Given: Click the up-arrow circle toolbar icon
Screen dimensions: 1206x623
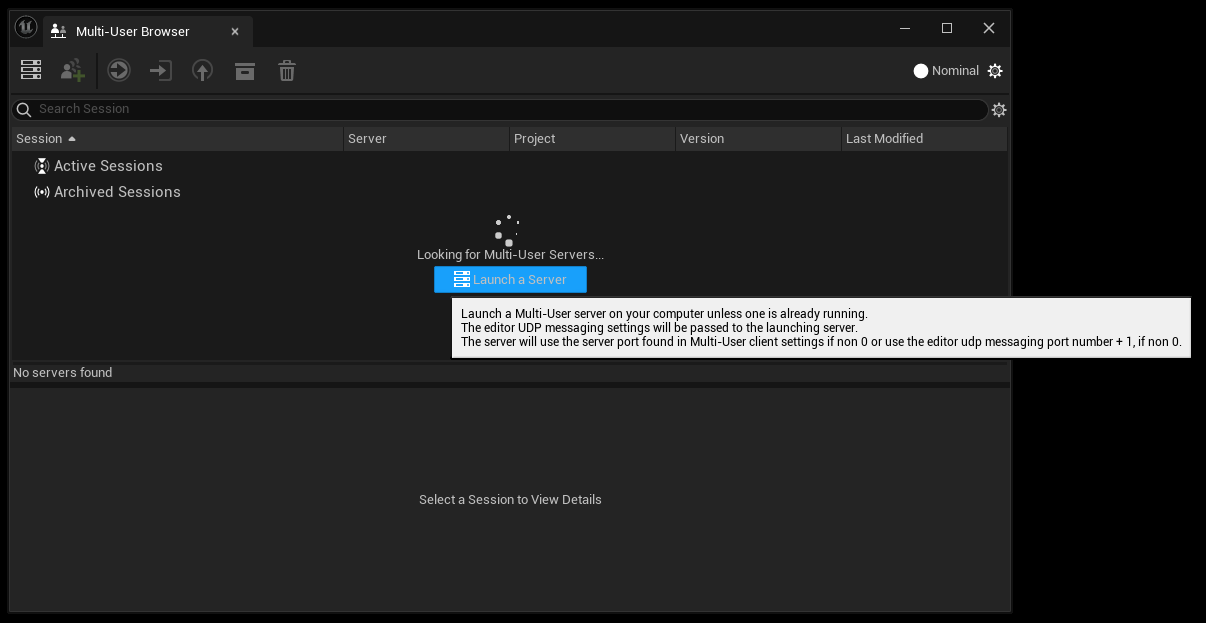Looking at the screenshot, I should coord(203,70).
